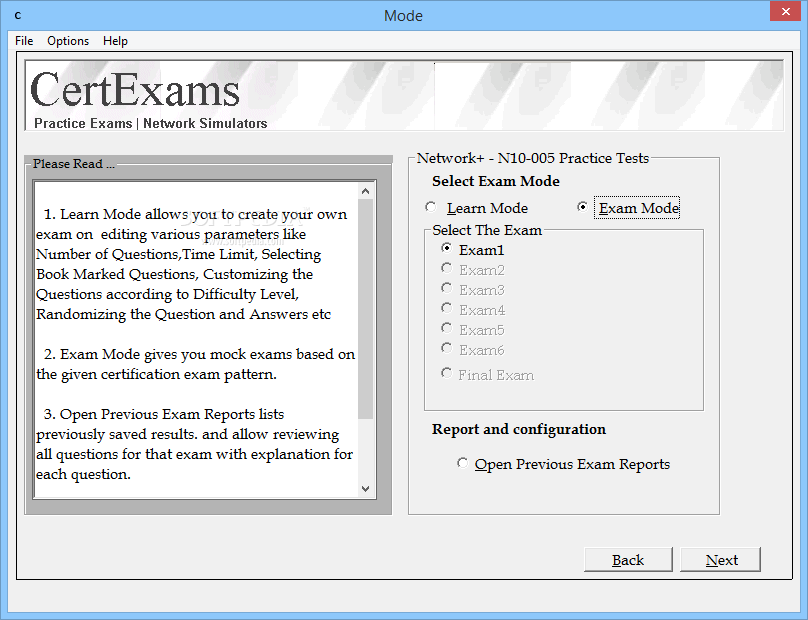Click scroll up arrow in Please Read box
Image resolution: width=808 pixels, height=620 pixels.
[365, 191]
